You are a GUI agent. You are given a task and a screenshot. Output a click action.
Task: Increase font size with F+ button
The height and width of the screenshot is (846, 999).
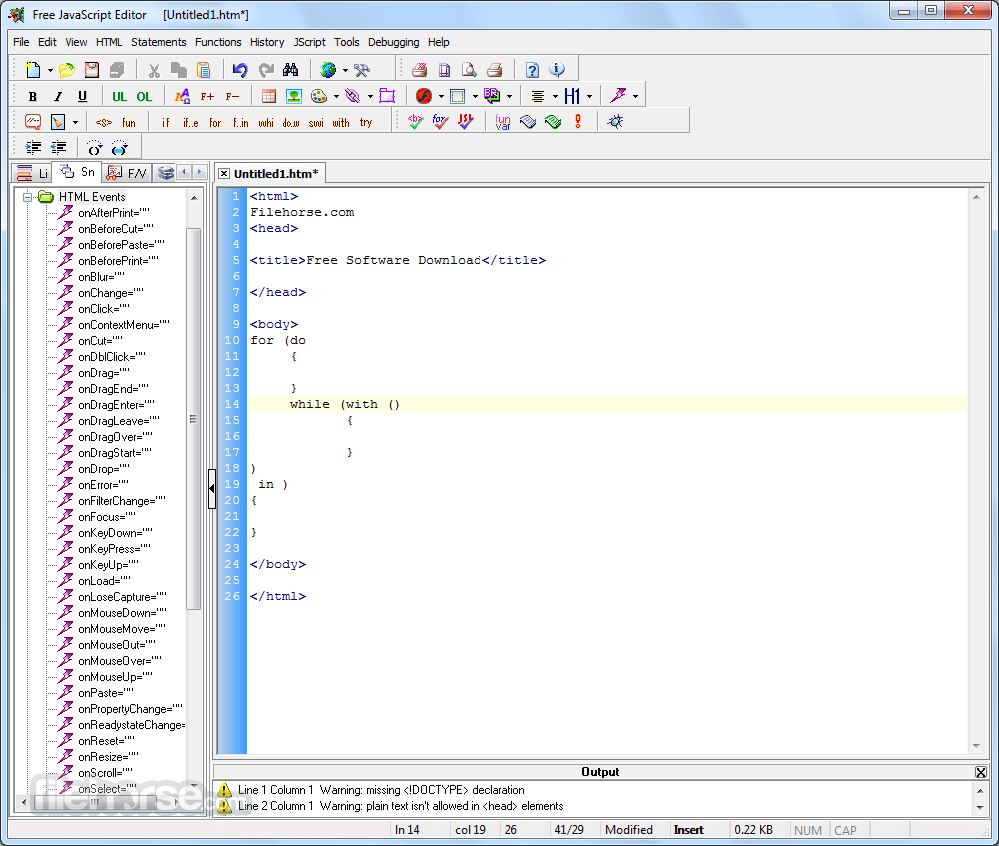point(207,97)
